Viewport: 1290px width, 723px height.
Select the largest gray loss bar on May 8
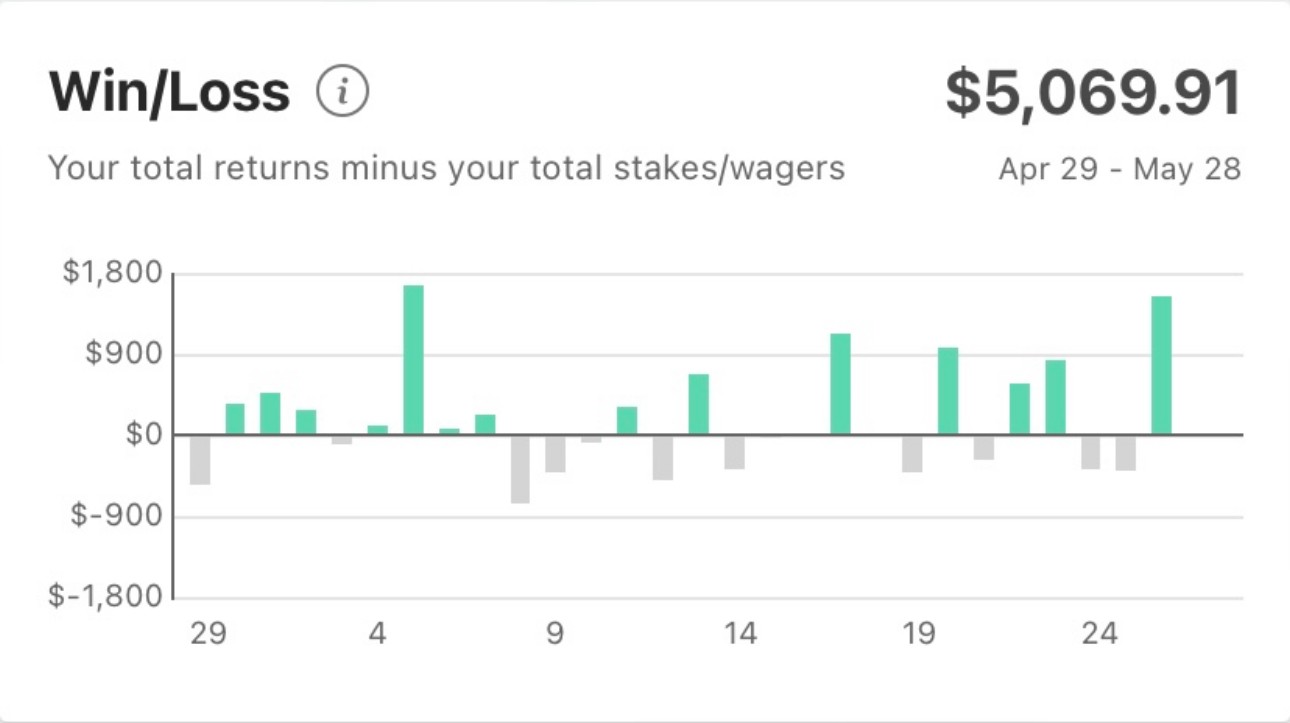[x=520, y=469]
